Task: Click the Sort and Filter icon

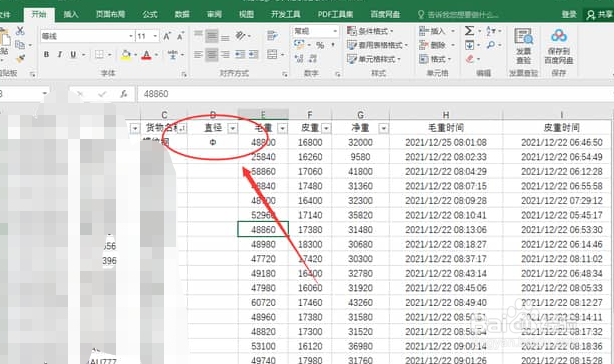Action: click(491, 31)
